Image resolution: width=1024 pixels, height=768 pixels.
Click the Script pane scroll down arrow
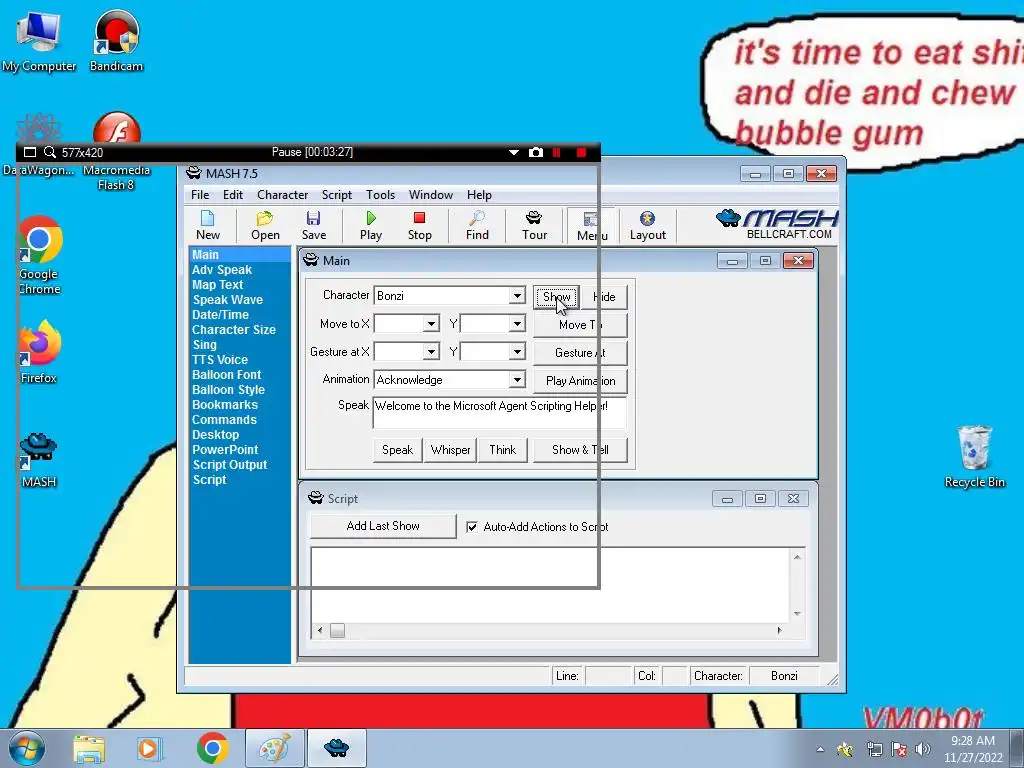tap(797, 614)
